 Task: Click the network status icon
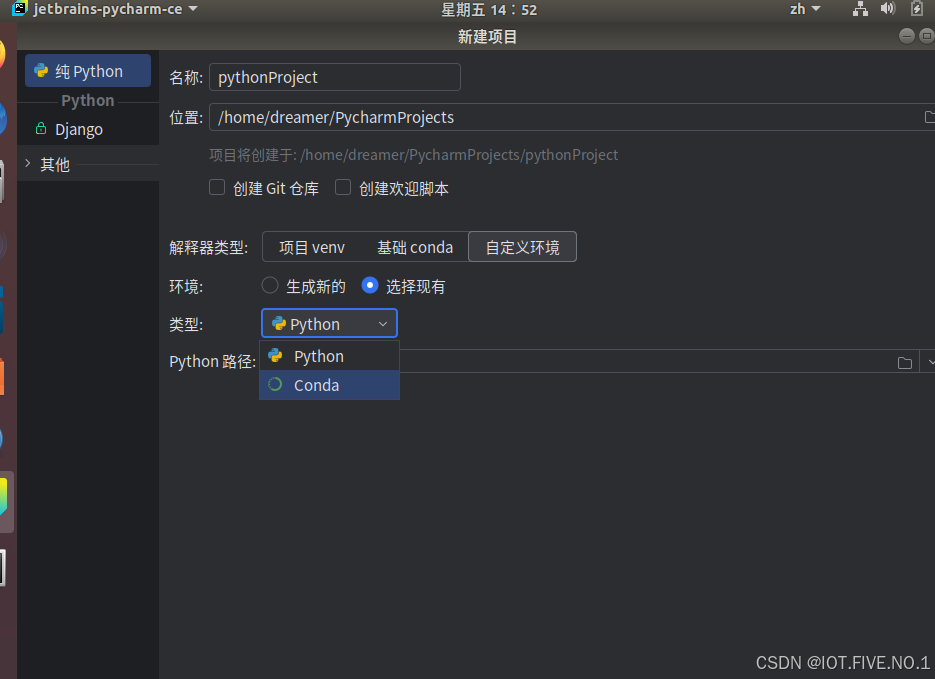click(860, 9)
